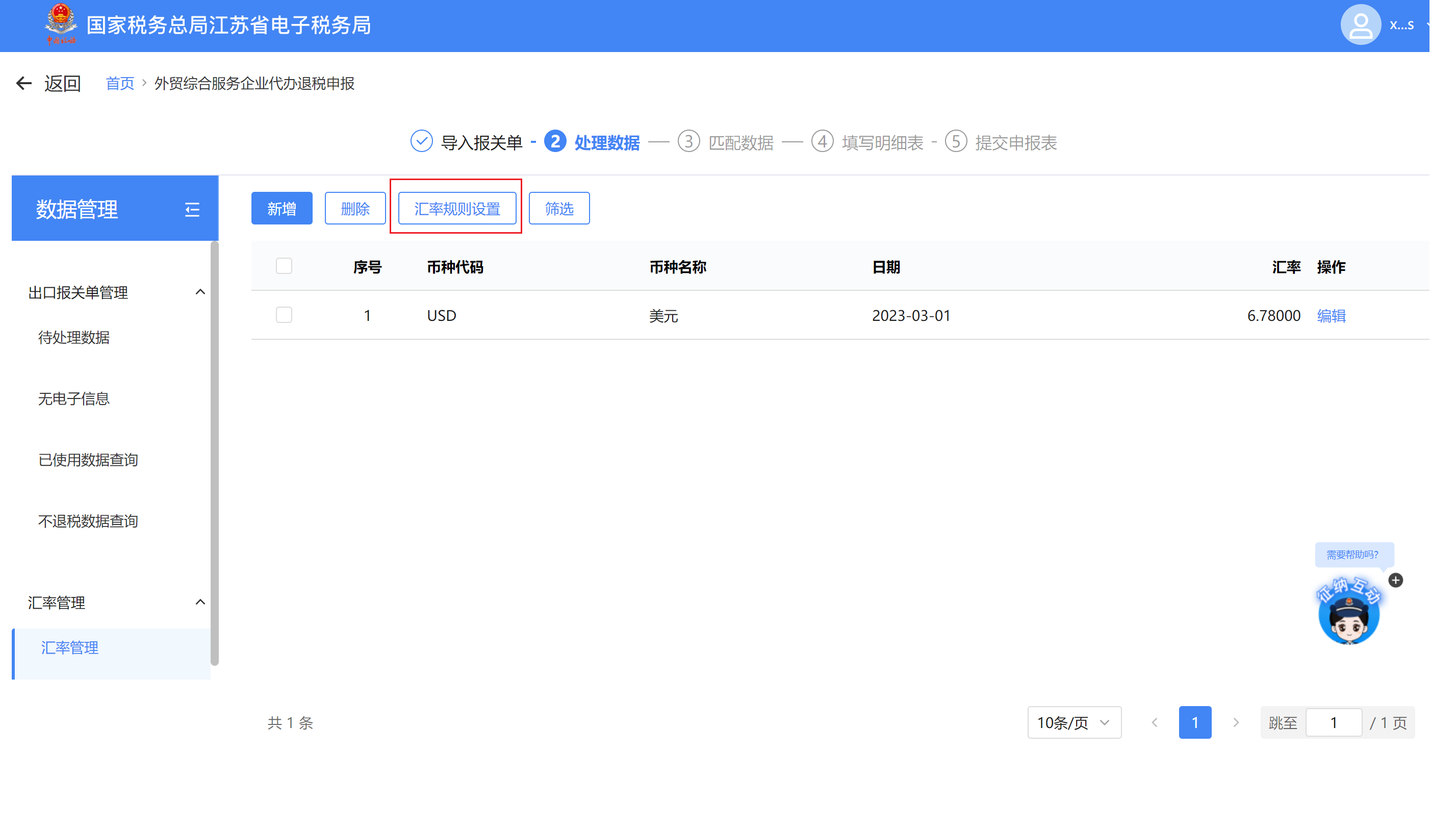The height and width of the screenshot is (827, 1456).
Task: Collapse the 汇率管理 group chevron
Action: 200,602
